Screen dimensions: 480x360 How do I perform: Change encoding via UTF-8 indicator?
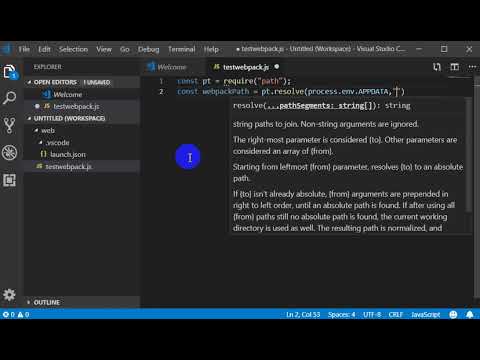pos(372,314)
